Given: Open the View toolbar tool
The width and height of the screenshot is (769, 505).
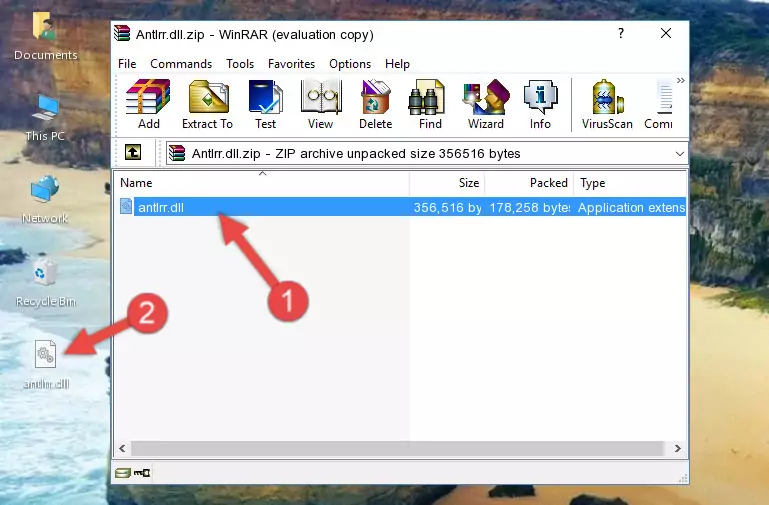Looking at the screenshot, I should pos(321,104).
